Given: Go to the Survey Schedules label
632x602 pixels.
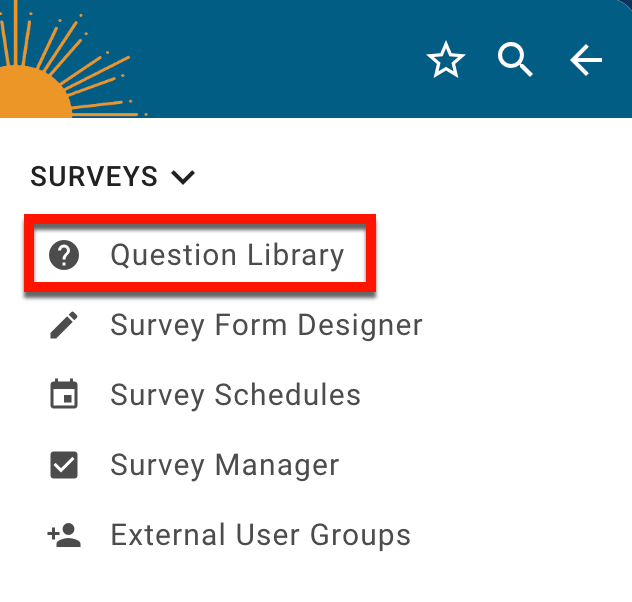Looking at the screenshot, I should point(235,395).
